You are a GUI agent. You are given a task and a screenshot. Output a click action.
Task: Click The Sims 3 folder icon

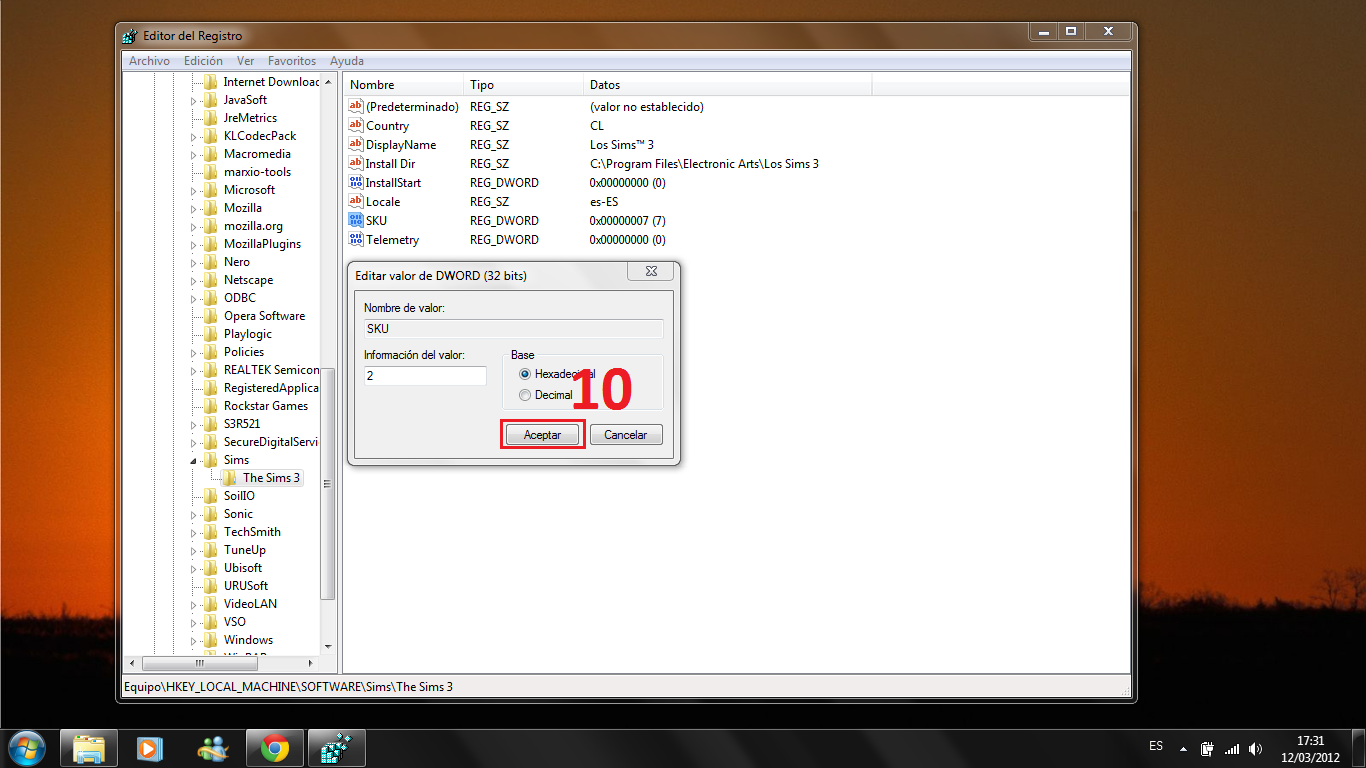(230, 478)
